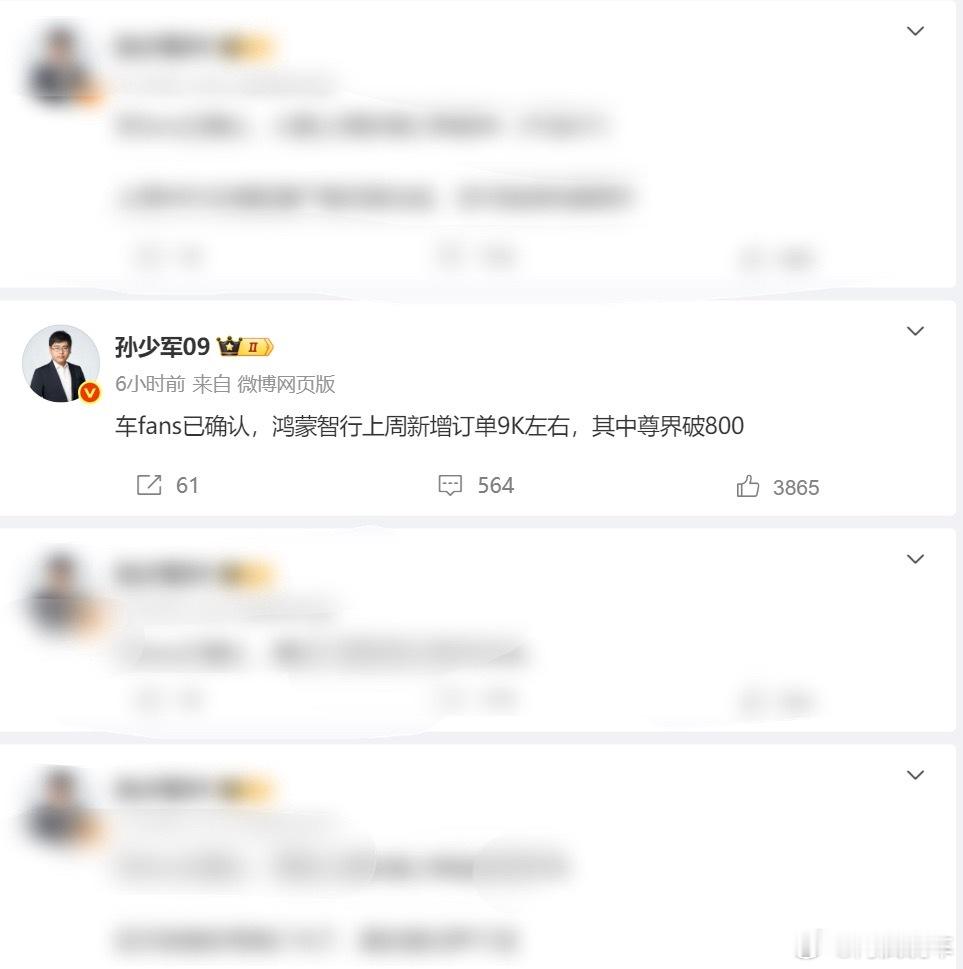Viewport: 963px width, 969px height.
Task: Click the like count 3865
Action: click(795, 488)
